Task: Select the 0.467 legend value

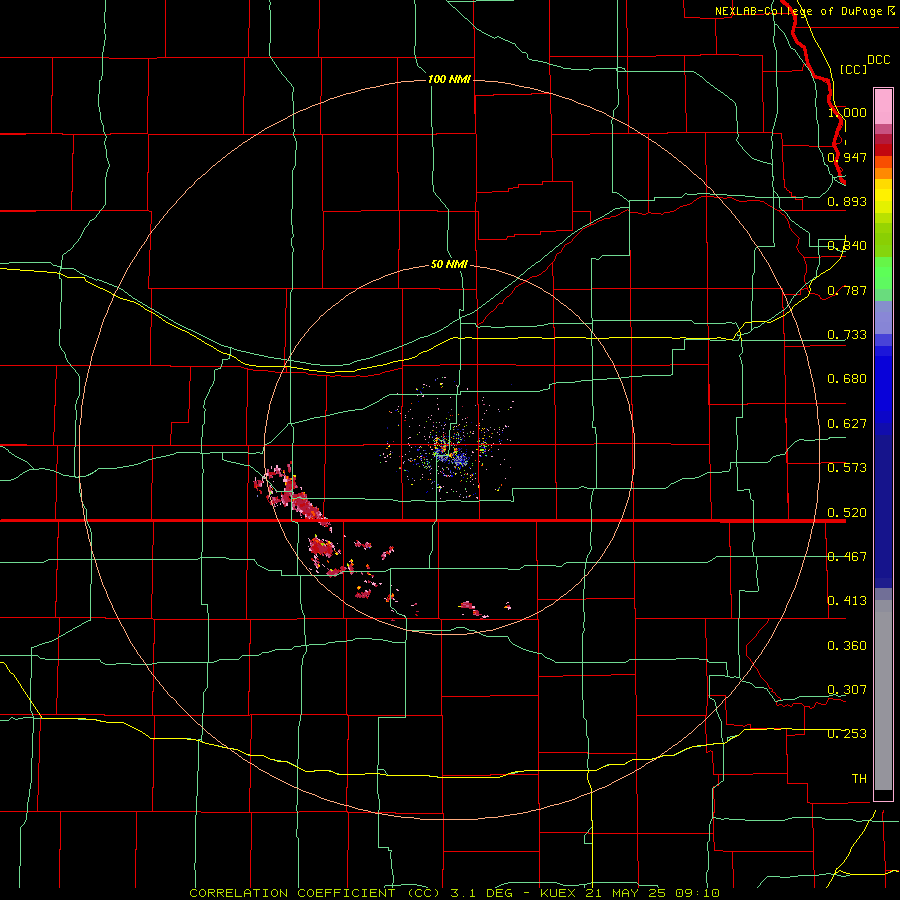Action: coord(847,557)
